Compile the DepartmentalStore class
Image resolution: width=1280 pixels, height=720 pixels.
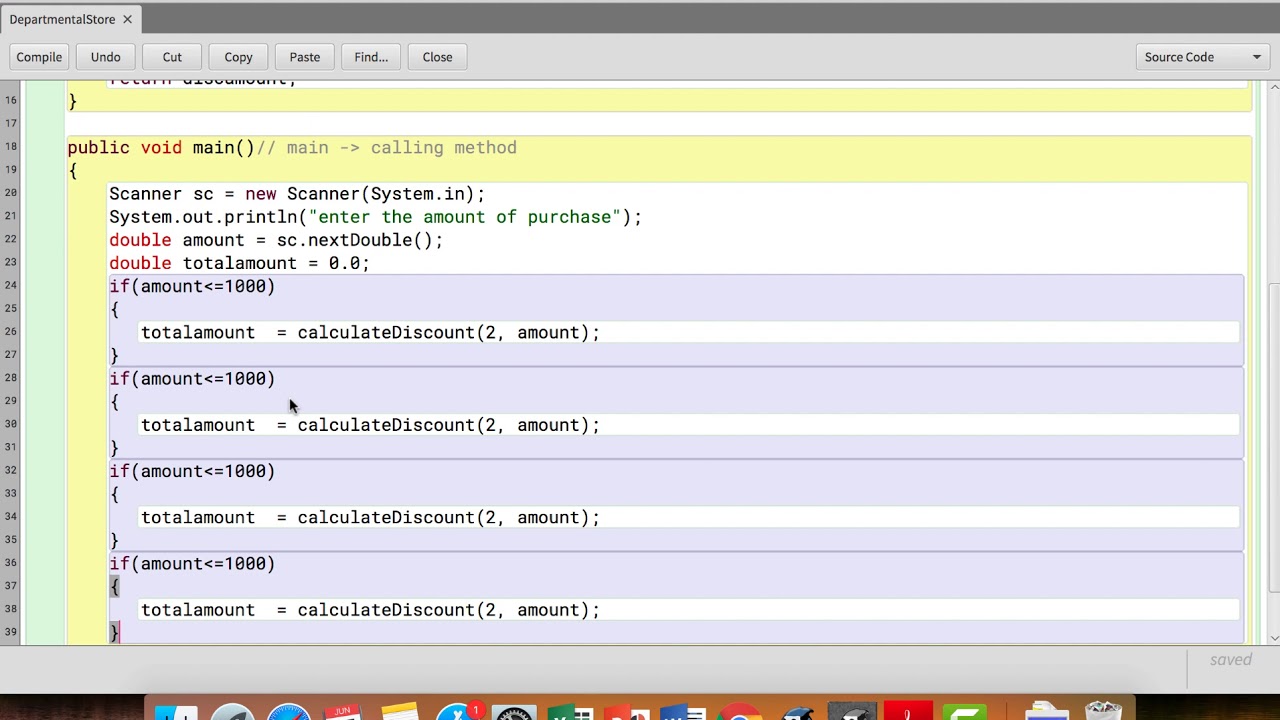pos(39,57)
